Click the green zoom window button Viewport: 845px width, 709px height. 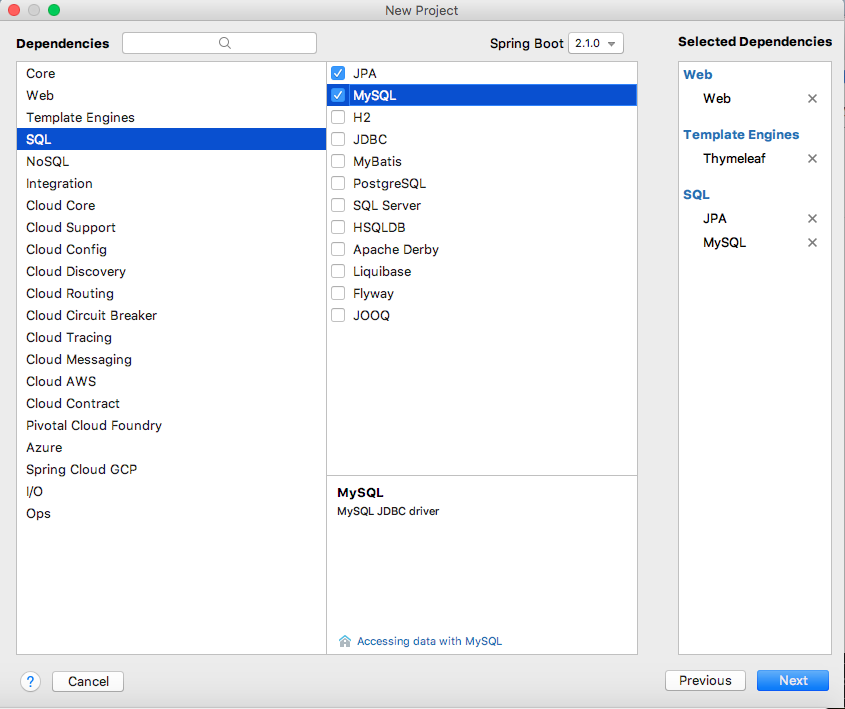click(x=54, y=10)
